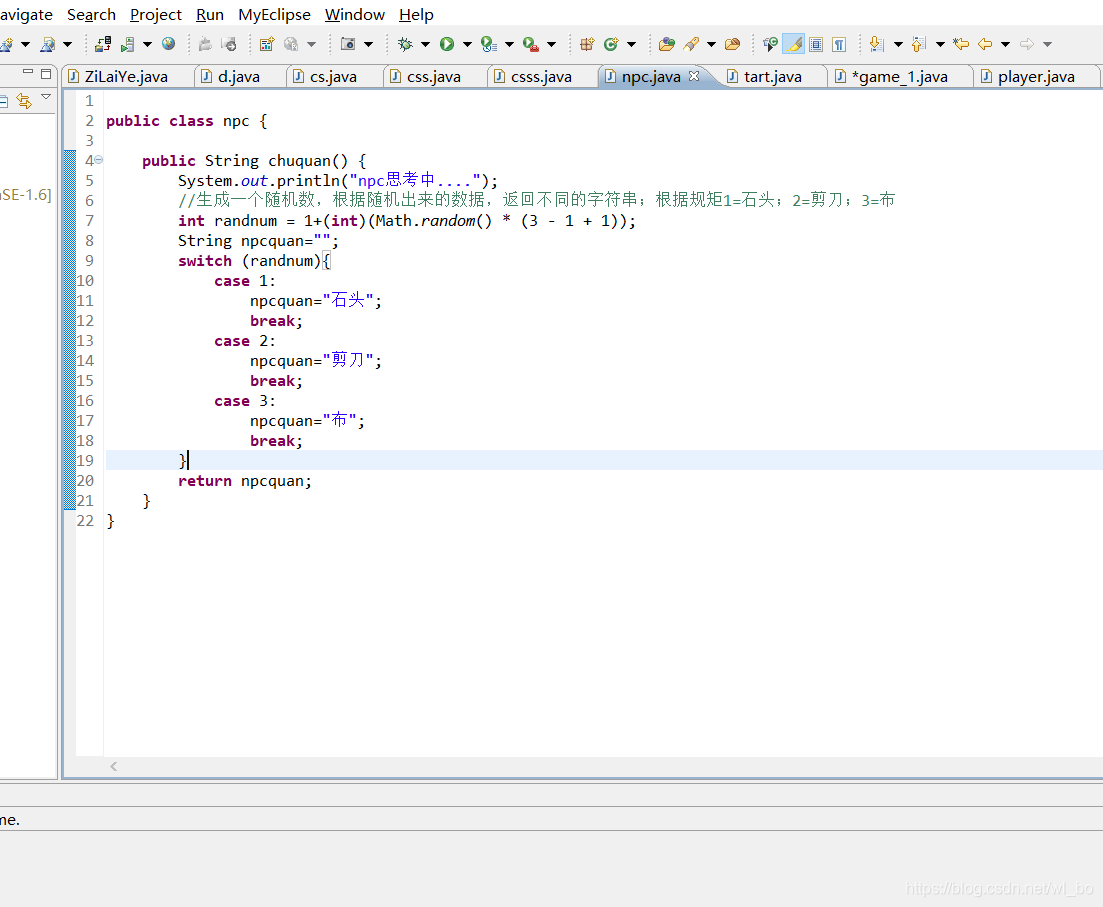Viewport: 1103px width, 907px height.
Task: Click the Forward navigation gray arrow
Action: click(x=1027, y=44)
